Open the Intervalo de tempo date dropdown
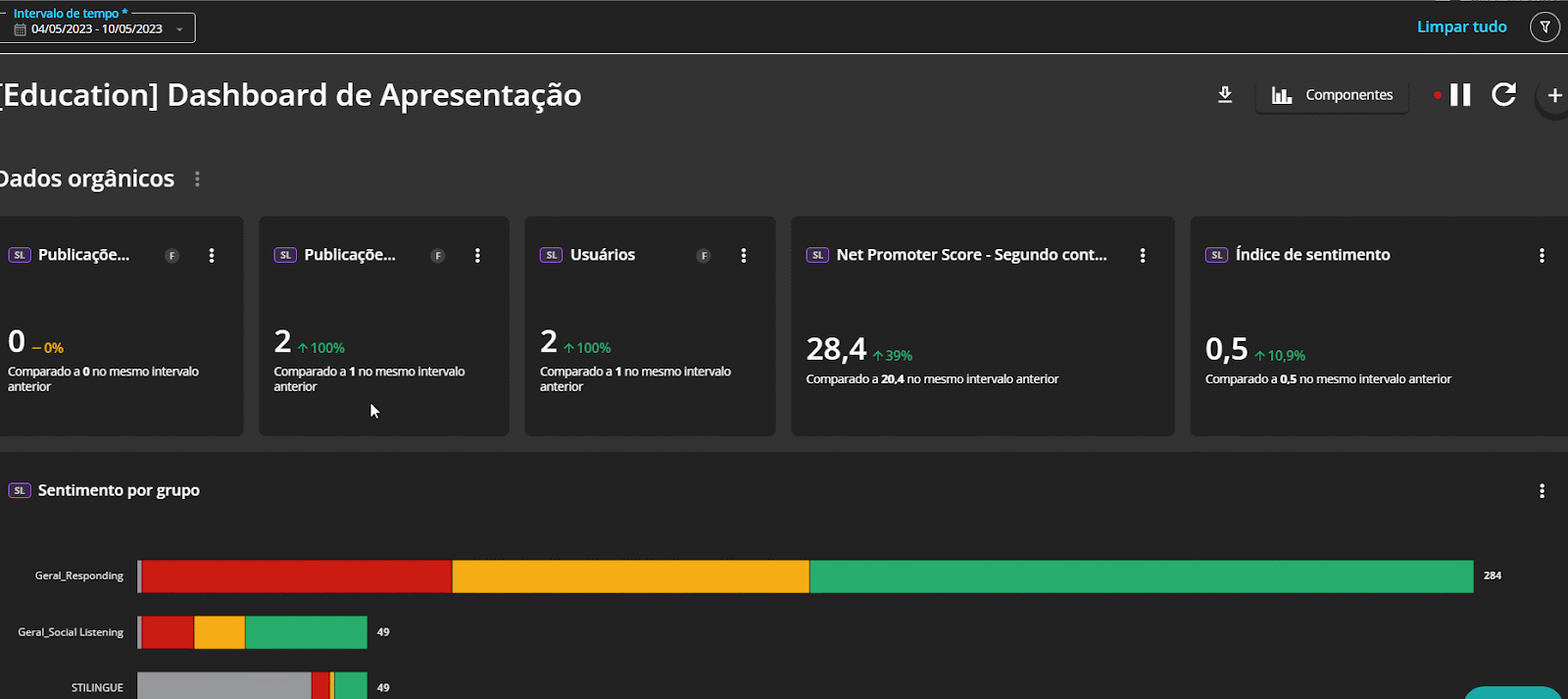This screenshot has width=1568, height=699. point(179,29)
